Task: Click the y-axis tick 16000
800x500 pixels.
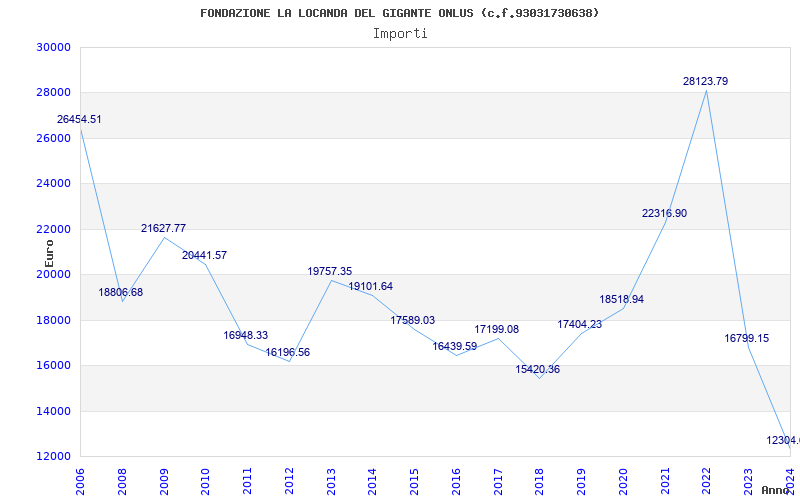Action: point(53,366)
